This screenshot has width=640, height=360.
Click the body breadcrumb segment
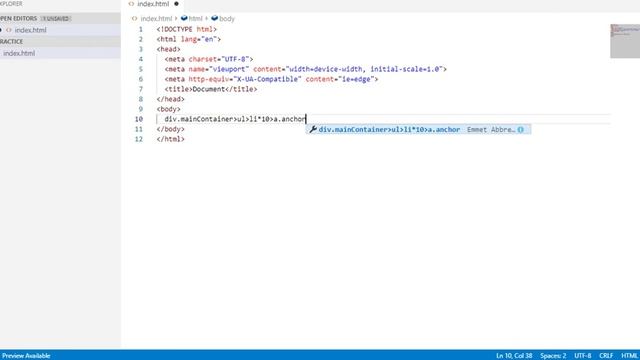227,19
